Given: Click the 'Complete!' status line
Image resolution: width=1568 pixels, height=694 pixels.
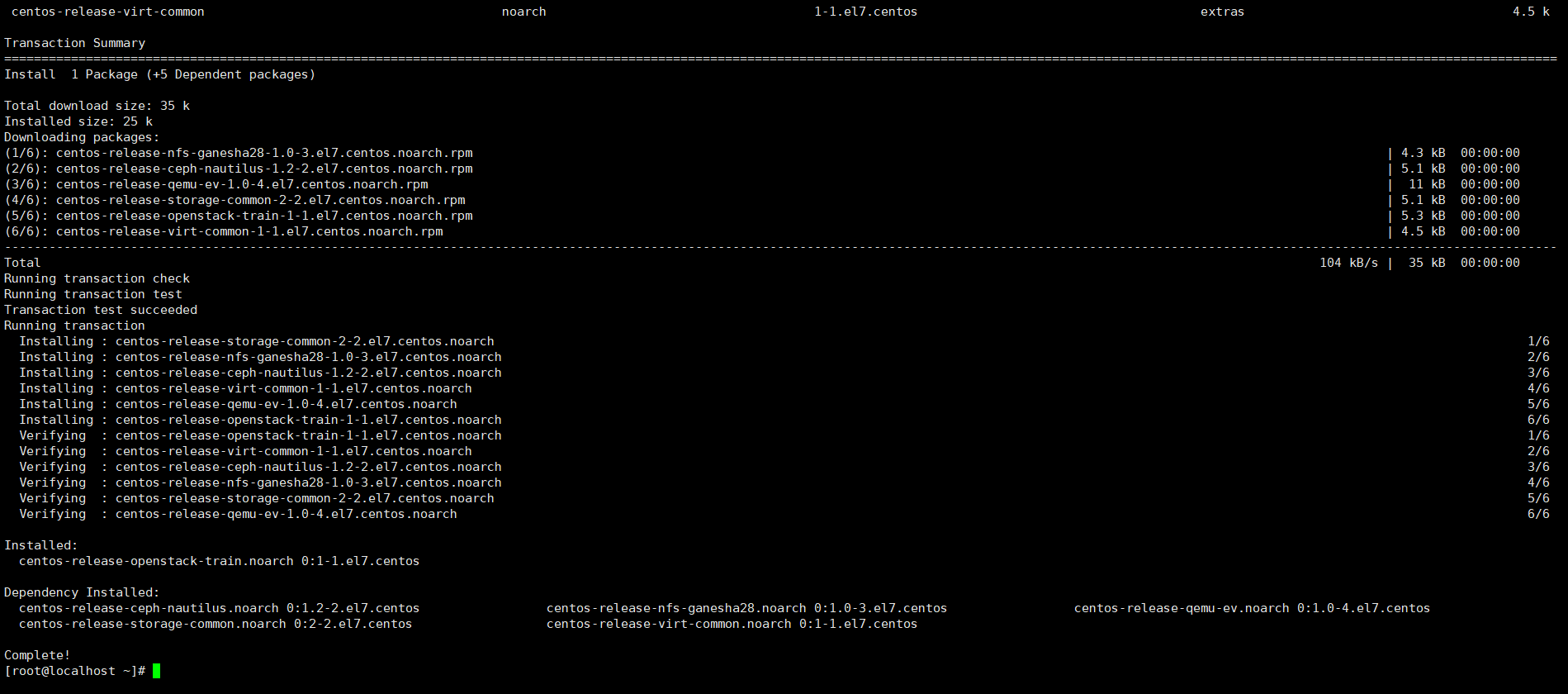Looking at the screenshot, I should (37, 655).
